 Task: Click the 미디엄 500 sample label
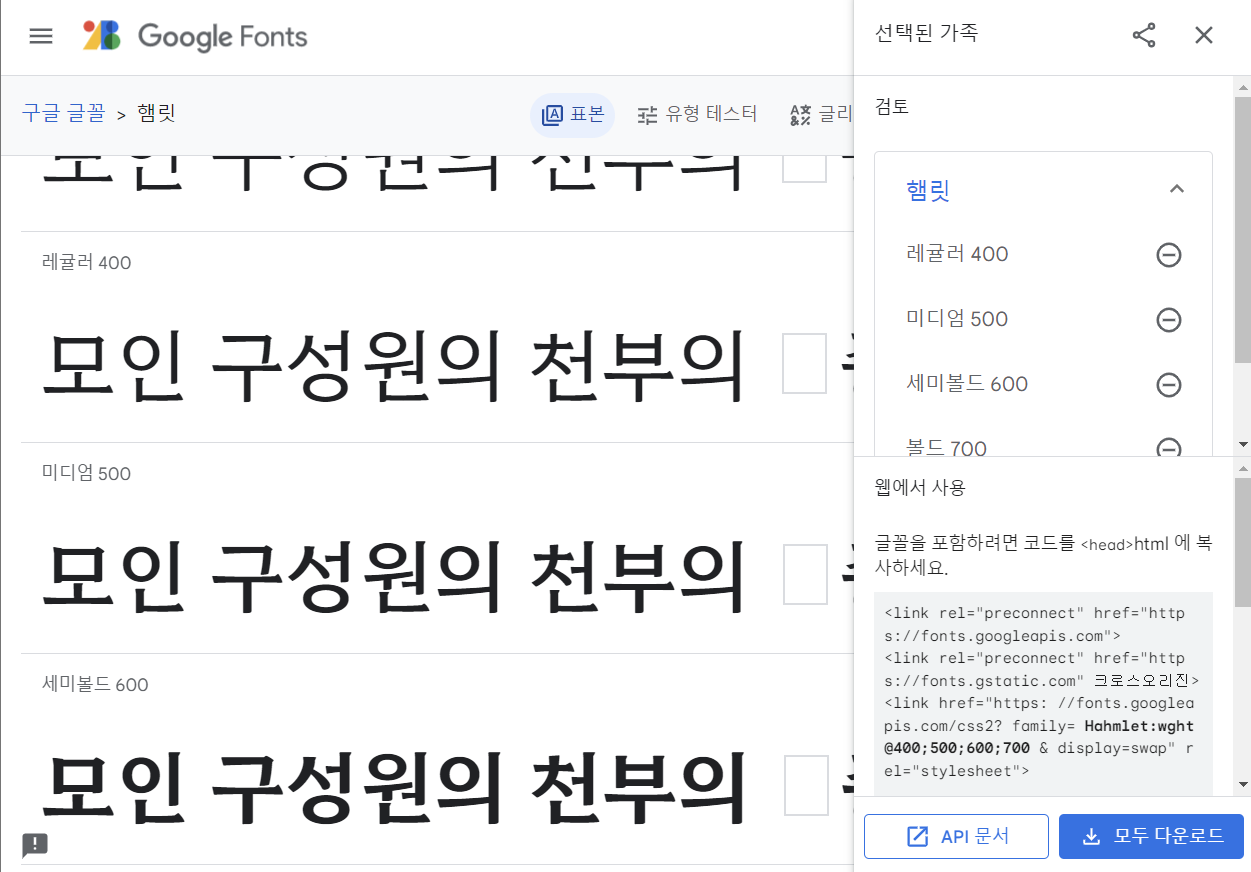click(x=86, y=474)
